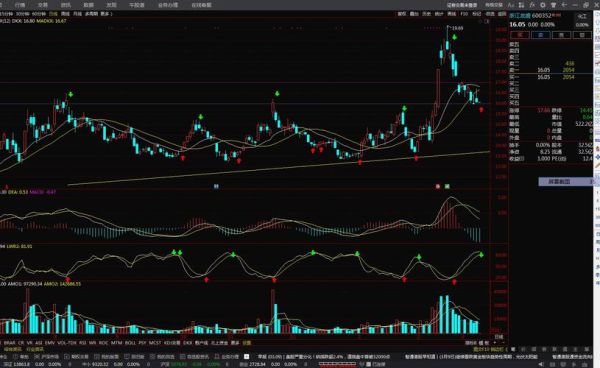Click green sell arrow below 19.05 high

pos(454,37)
